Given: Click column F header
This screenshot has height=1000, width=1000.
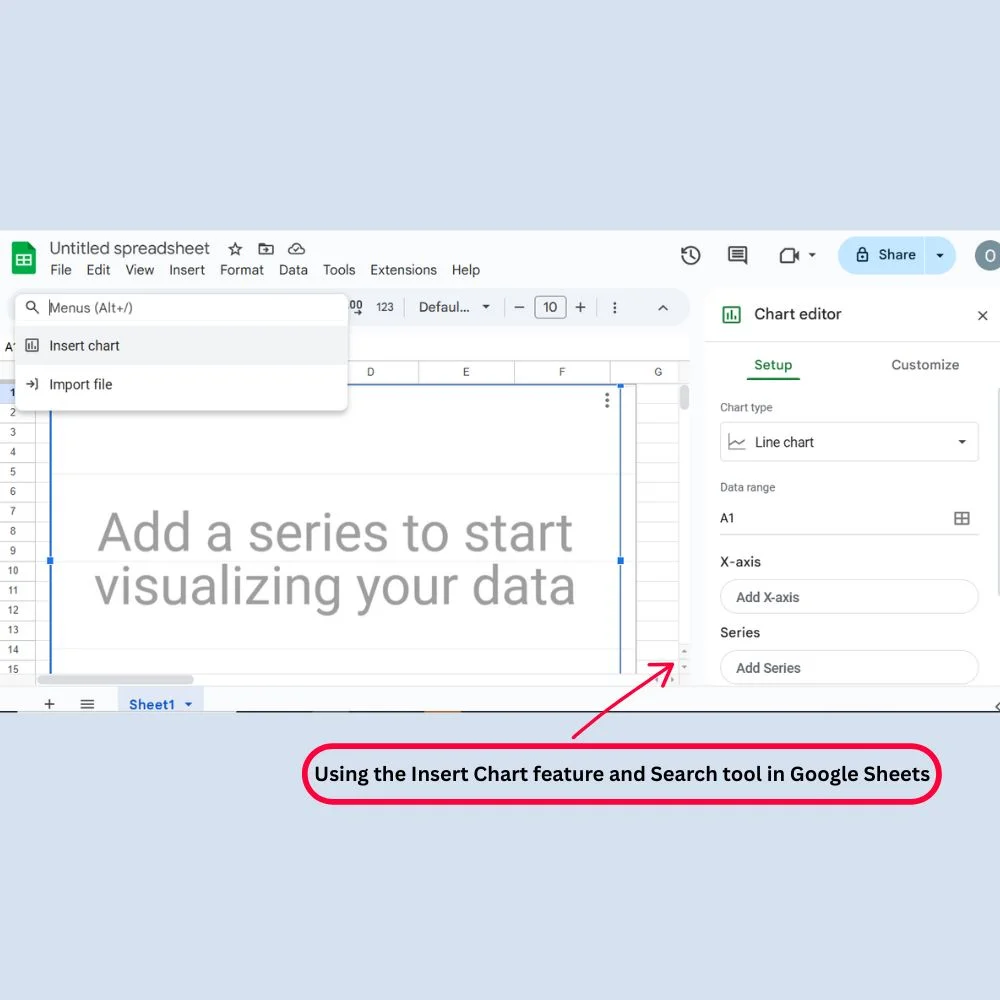Looking at the screenshot, I should [562, 372].
